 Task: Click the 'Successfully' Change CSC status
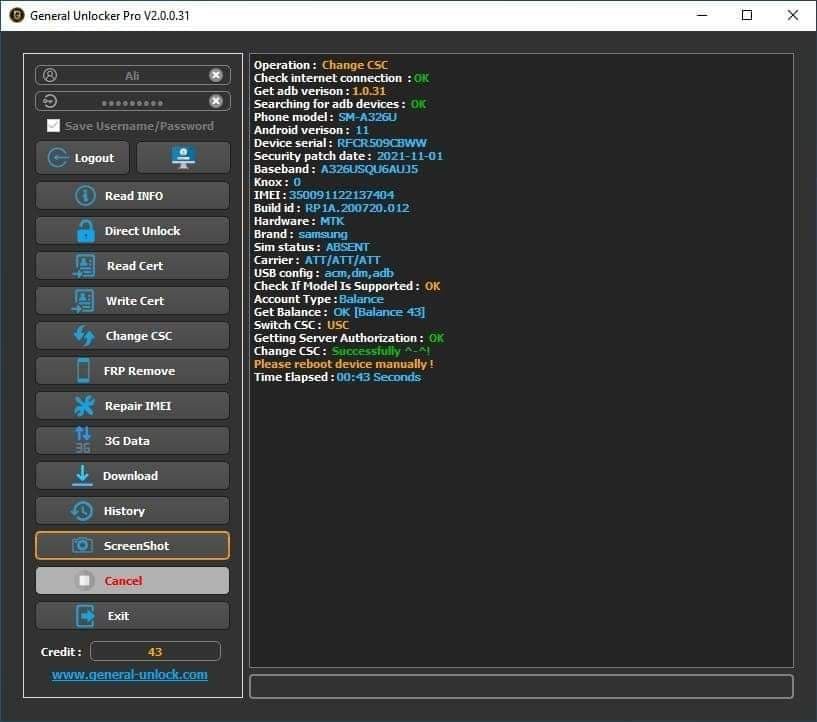click(380, 351)
